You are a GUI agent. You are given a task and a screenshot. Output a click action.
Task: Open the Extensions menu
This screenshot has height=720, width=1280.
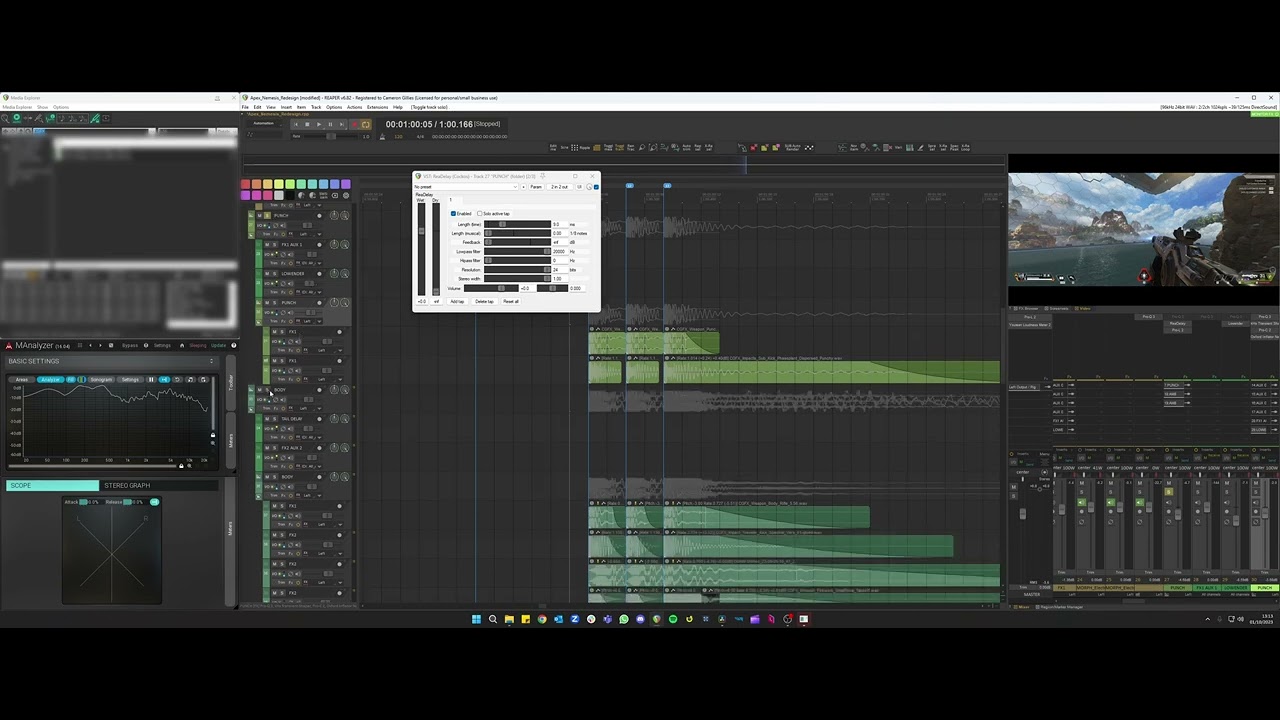pos(377,107)
